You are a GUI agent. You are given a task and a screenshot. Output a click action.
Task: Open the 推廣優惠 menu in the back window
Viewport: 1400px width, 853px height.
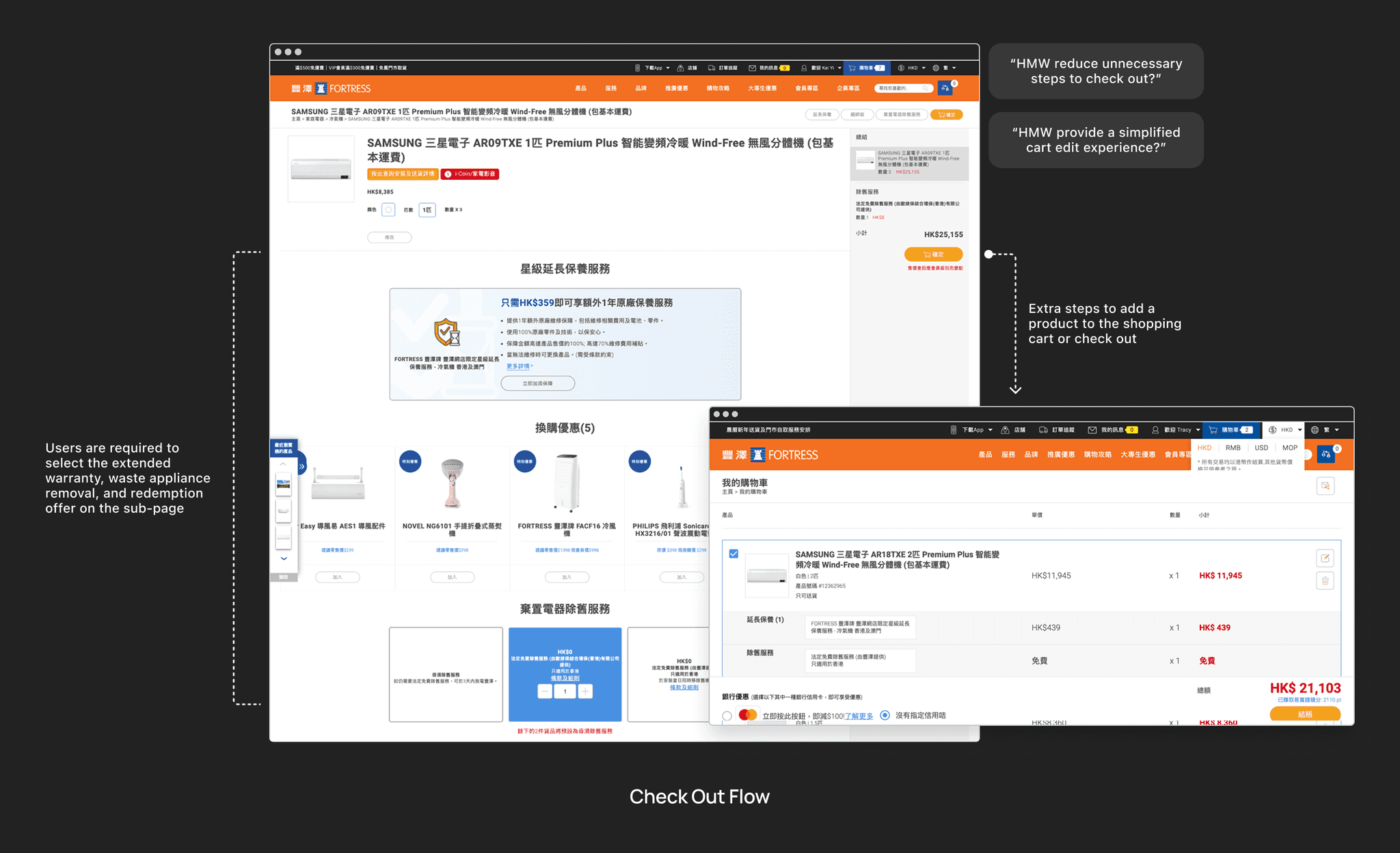(676, 88)
